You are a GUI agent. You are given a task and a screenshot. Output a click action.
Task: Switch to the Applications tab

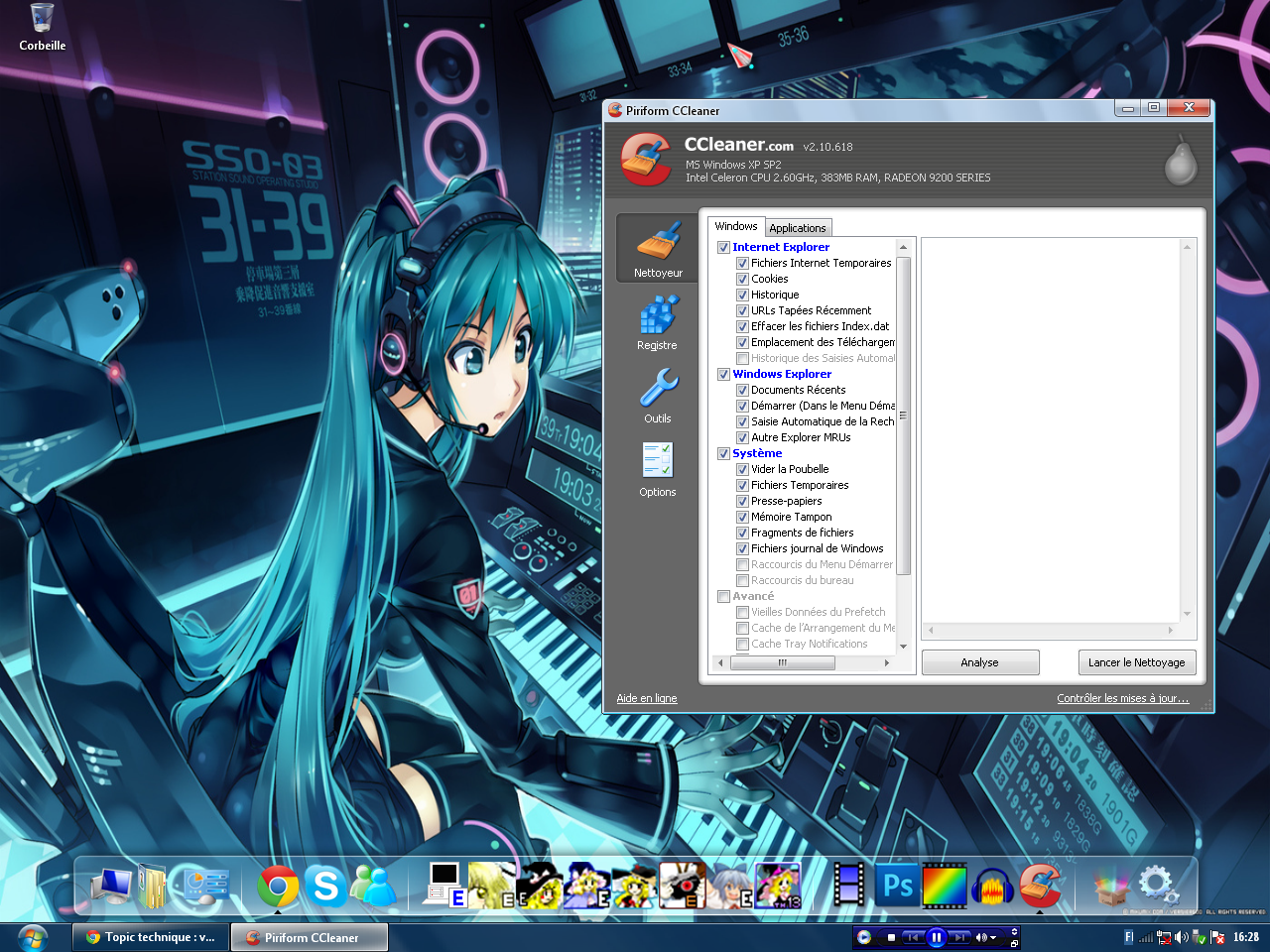tap(798, 228)
